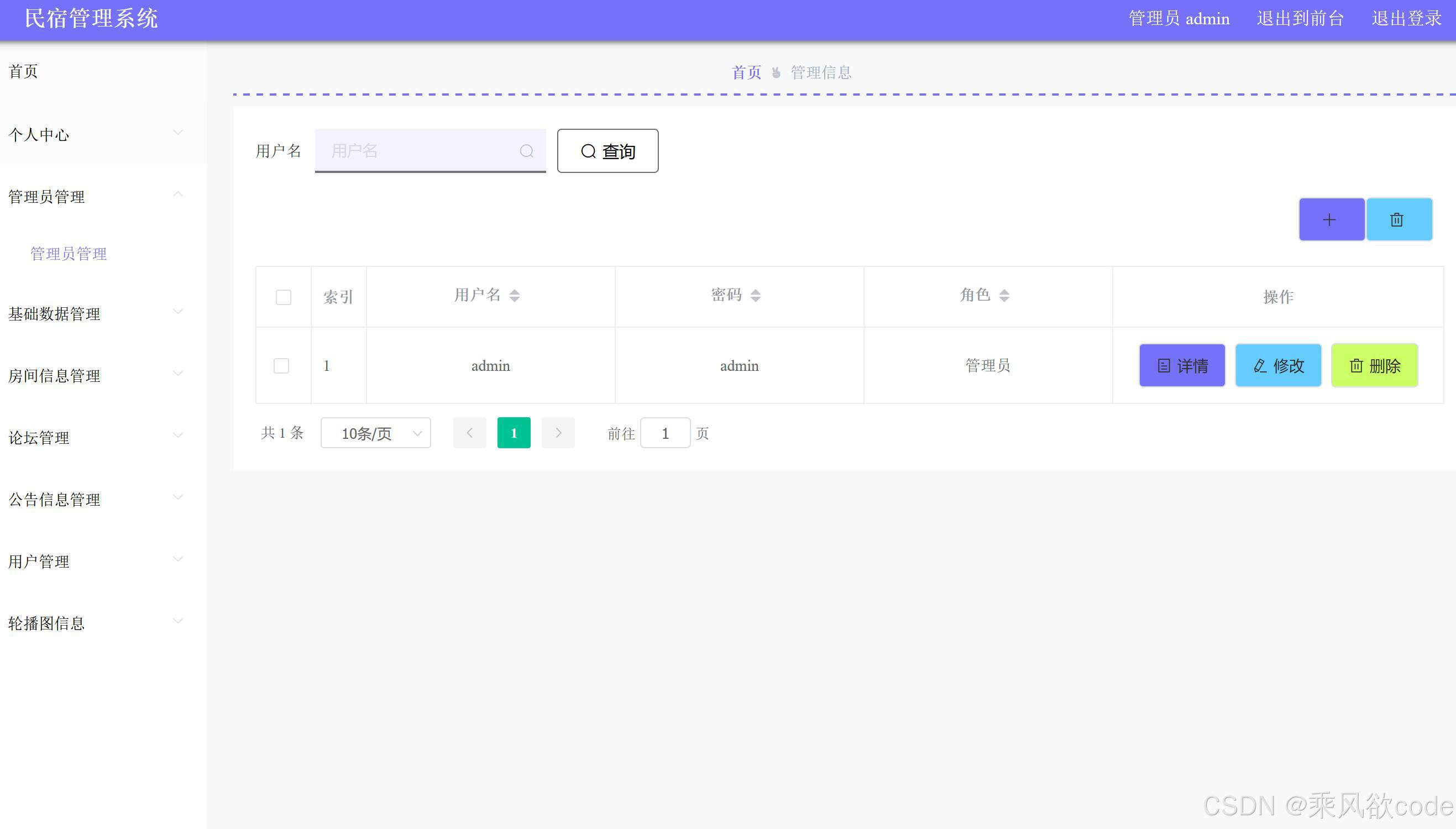Sort table by 角色 column arrows

(1004, 296)
